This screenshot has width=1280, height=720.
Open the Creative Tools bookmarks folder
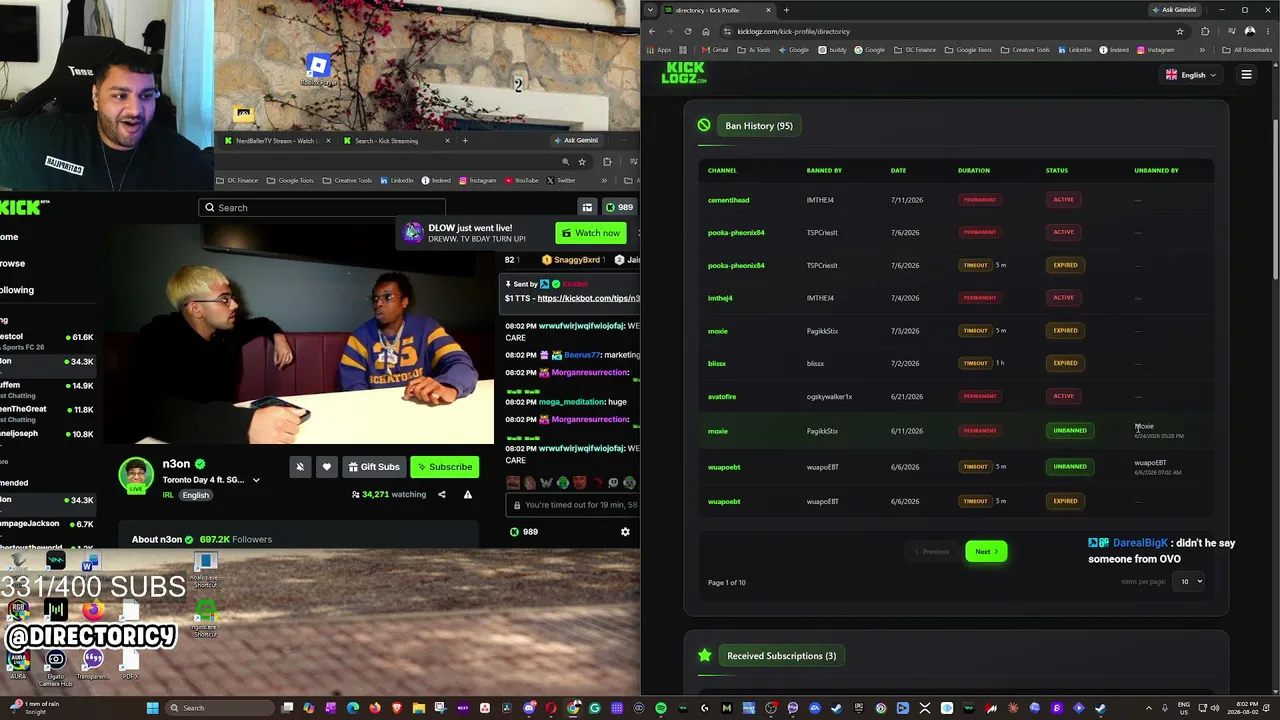point(1025,50)
